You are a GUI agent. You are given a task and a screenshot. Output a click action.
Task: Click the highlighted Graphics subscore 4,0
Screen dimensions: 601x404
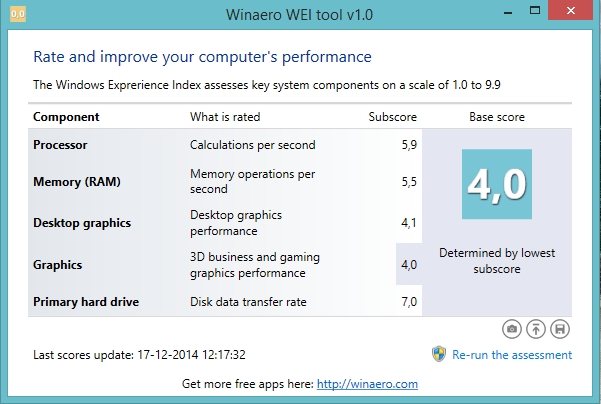pyautogui.click(x=409, y=264)
